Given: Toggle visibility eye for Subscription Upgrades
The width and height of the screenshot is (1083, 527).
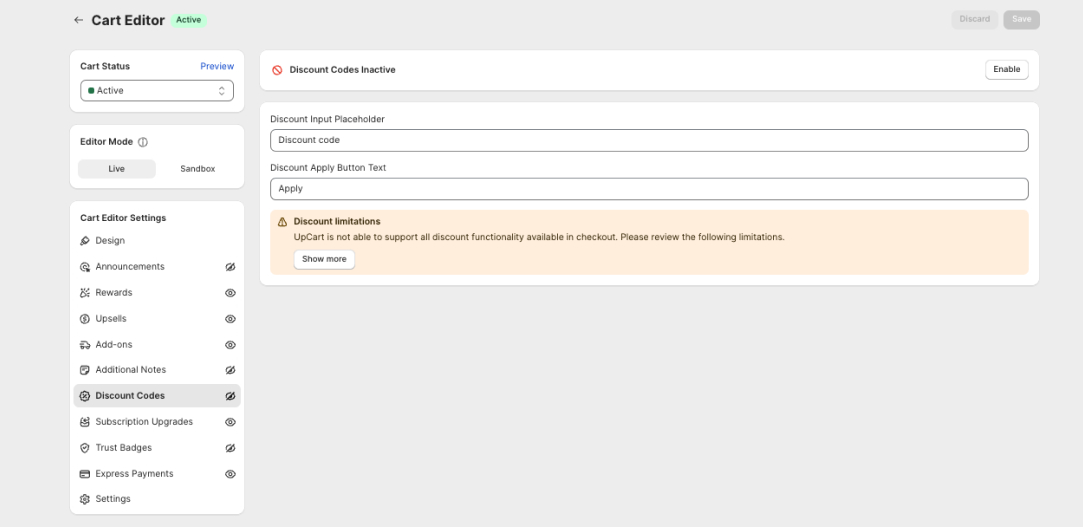Looking at the screenshot, I should (x=230, y=422).
